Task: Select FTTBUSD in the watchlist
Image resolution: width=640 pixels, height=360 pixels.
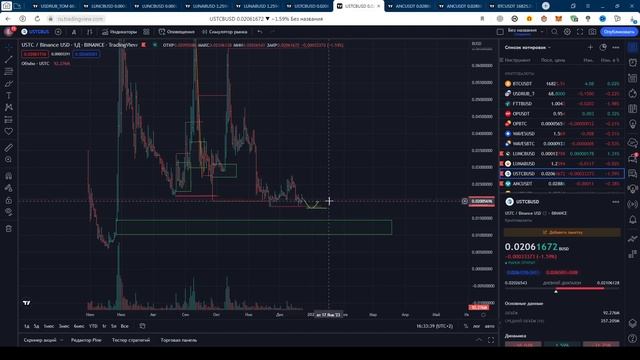Action: pyautogui.click(x=562, y=104)
